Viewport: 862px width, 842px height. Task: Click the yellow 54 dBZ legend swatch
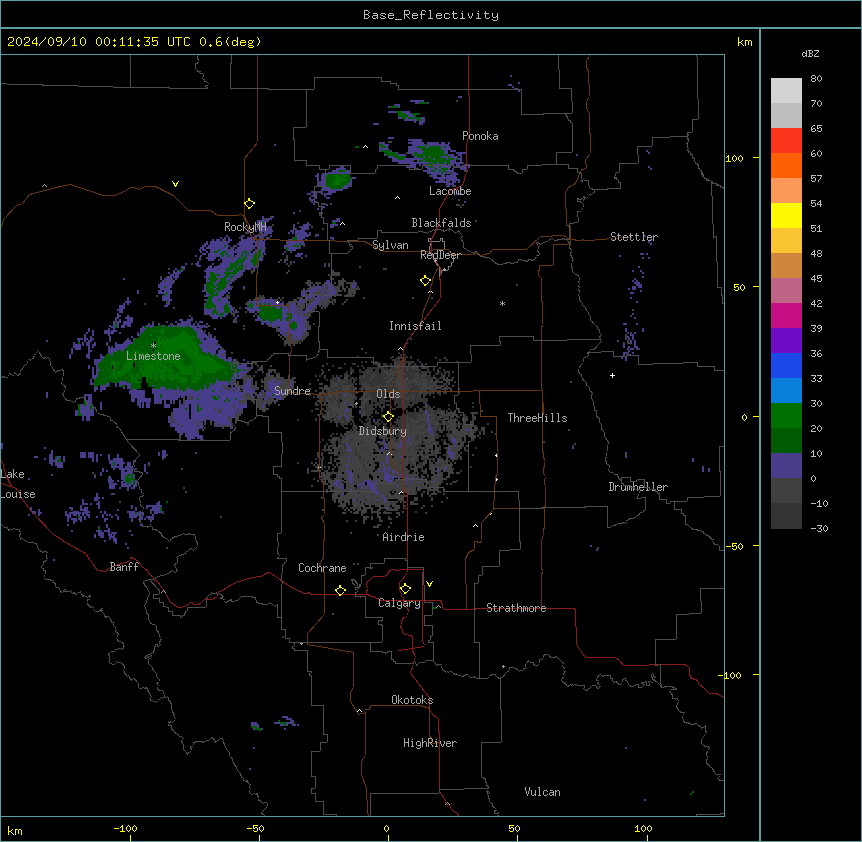pyautogui.click(x=786, y=215)
